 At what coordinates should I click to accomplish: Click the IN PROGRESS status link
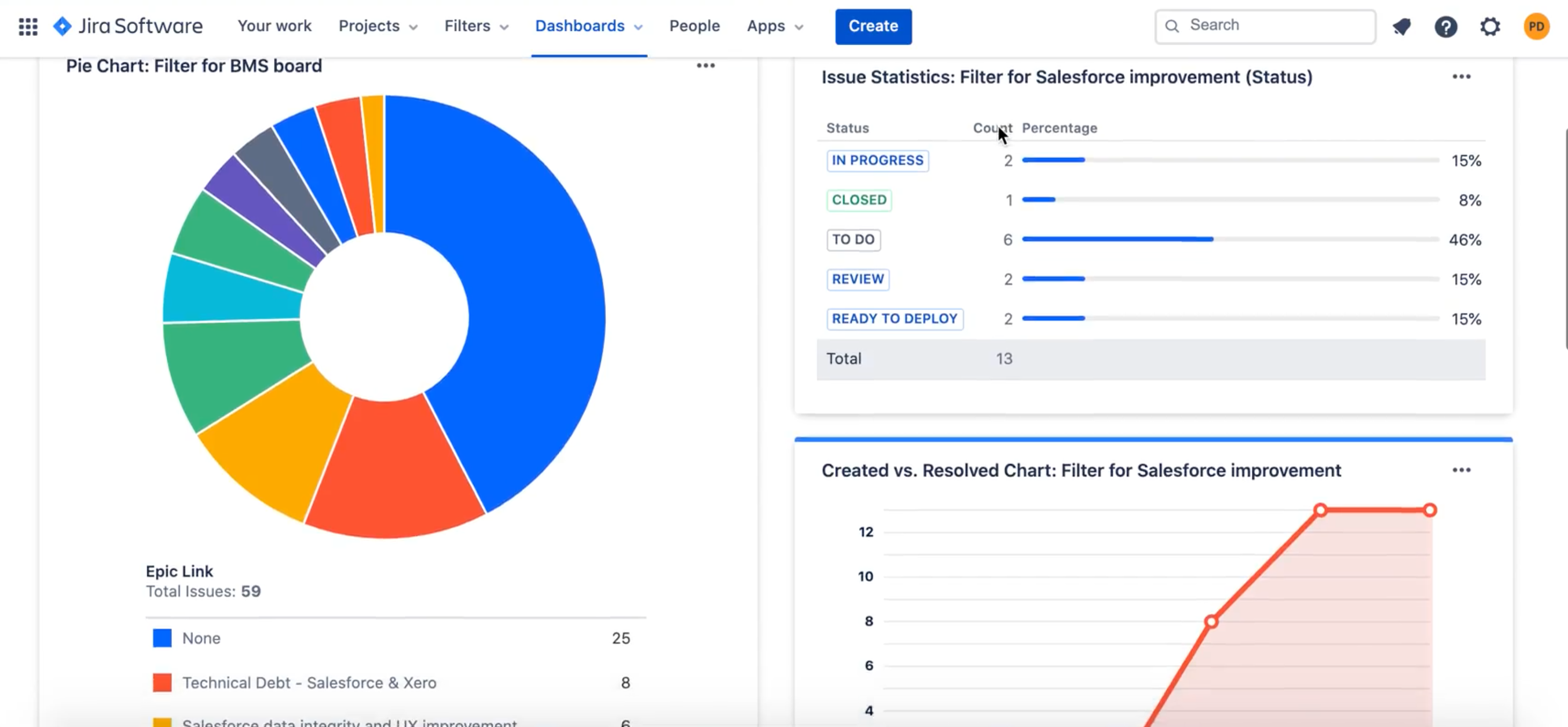[877, 161]
